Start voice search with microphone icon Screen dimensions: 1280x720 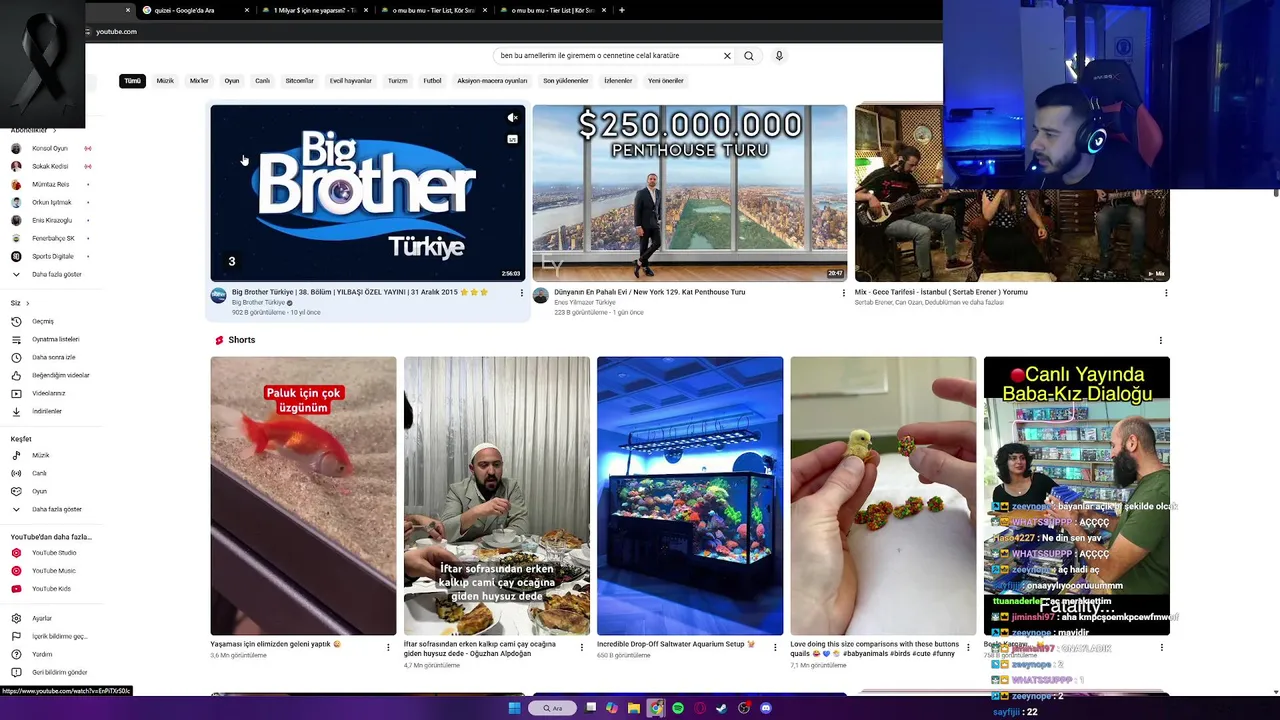click(x=779, y=56)
